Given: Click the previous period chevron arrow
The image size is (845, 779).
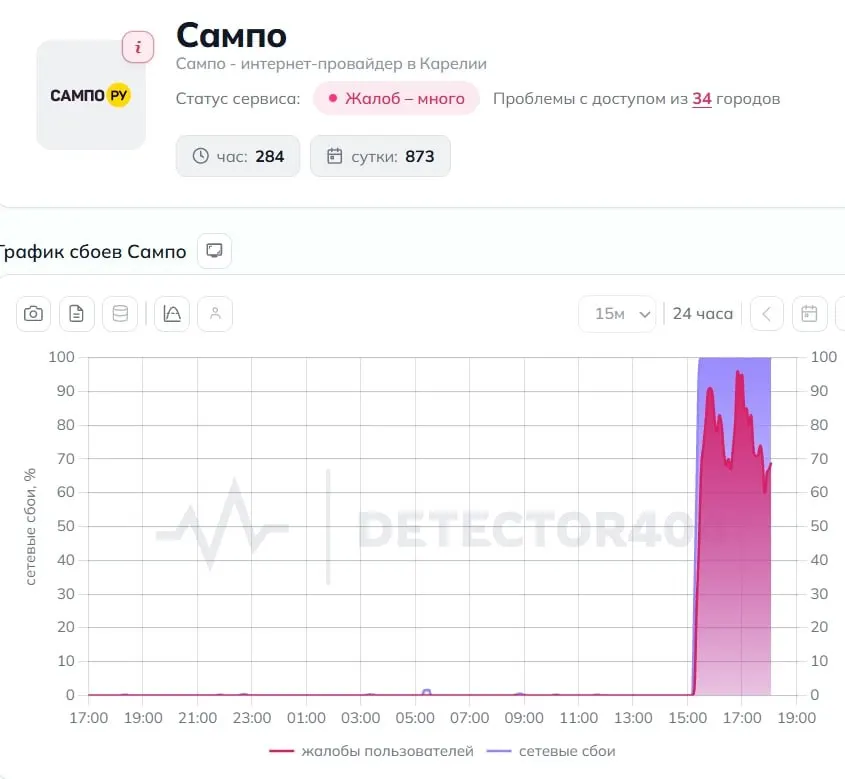Looking at the screenshot, I should (x=767, y=314).
